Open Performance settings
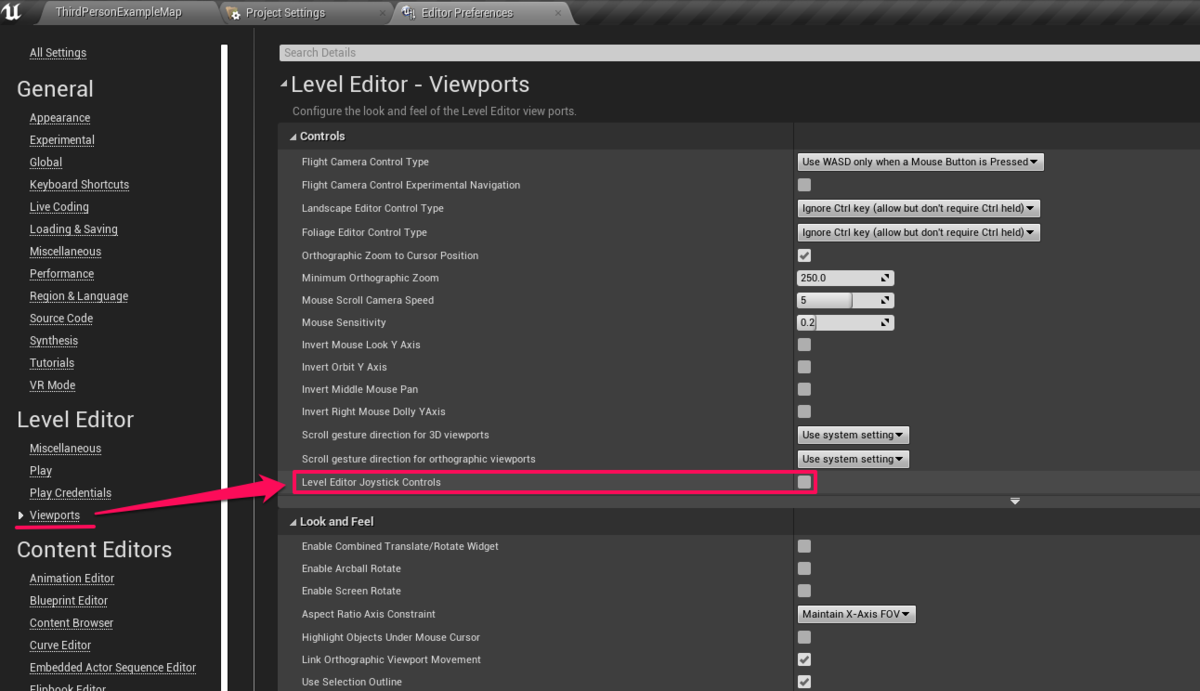This screenshot has width=1200, height=691. (62, 274)
